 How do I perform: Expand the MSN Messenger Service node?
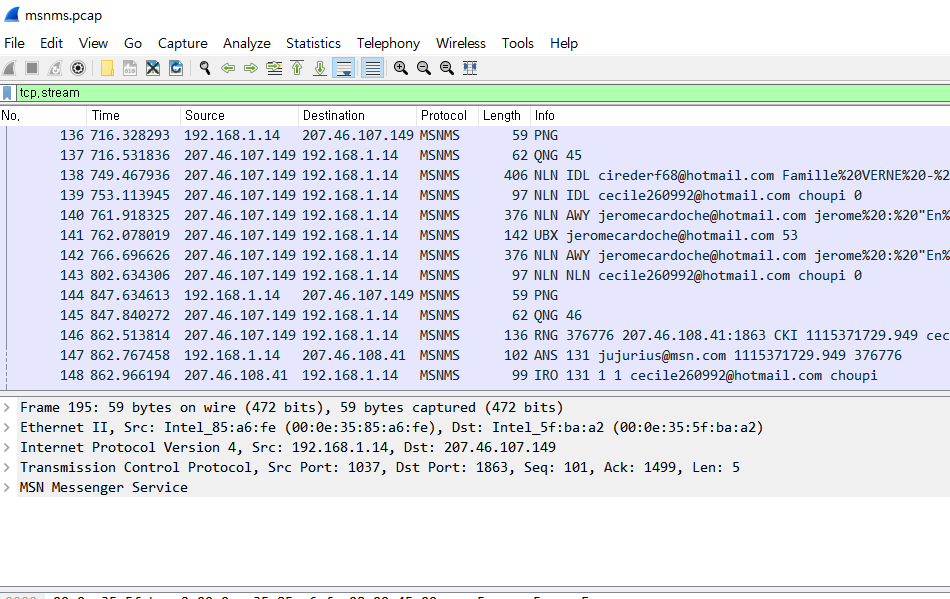[x=7, y=487]
